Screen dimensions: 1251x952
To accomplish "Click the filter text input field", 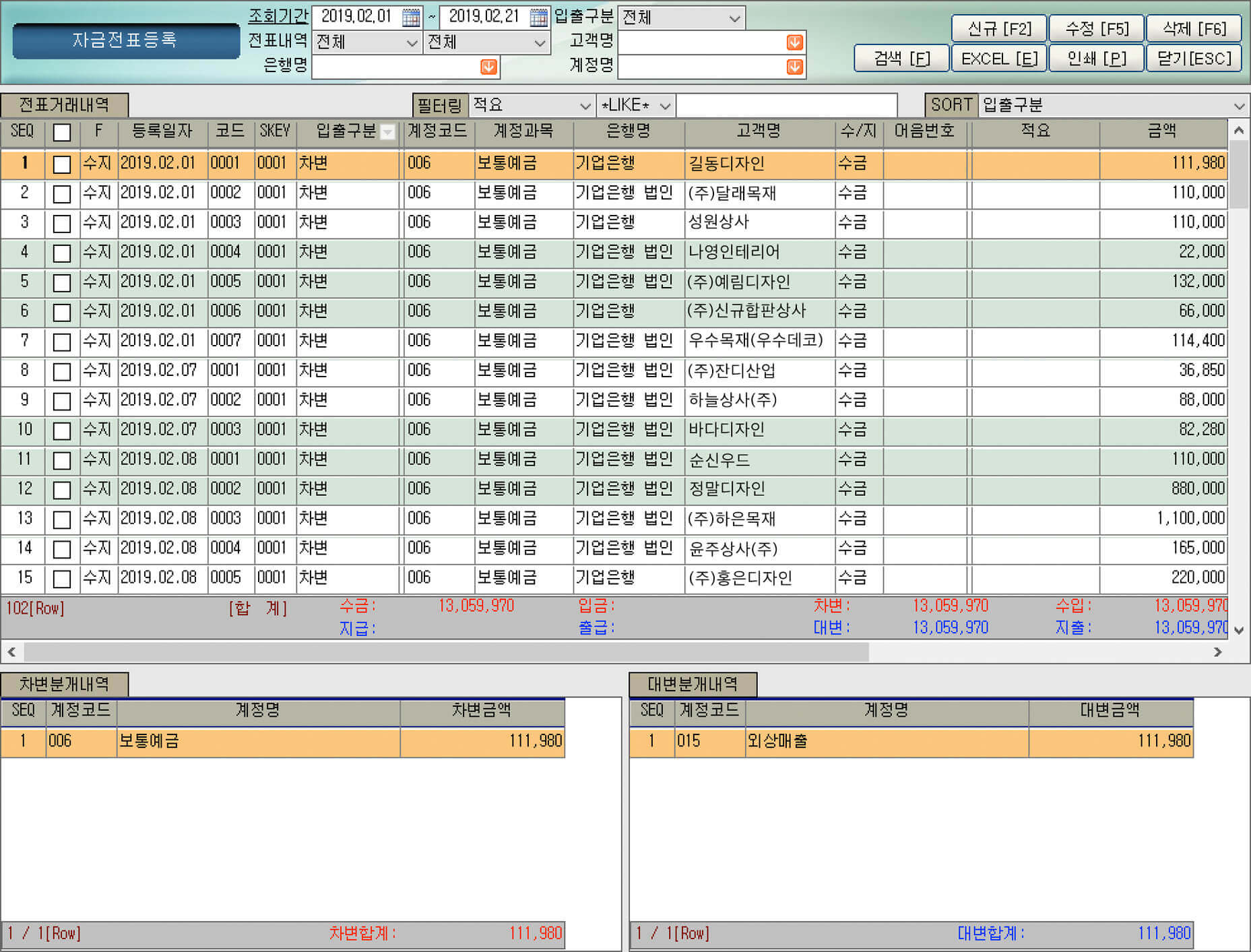I will (x=786, y=106).
